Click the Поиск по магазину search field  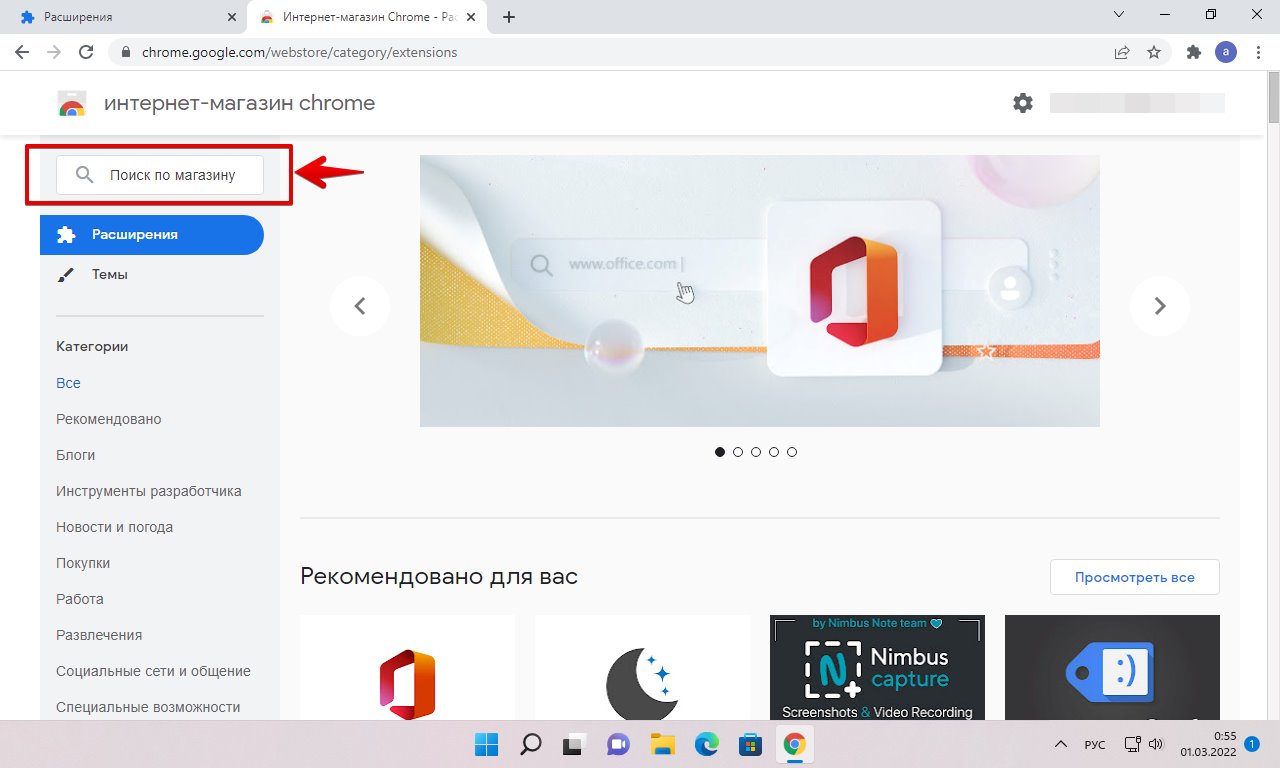click(x=160, y=175)
